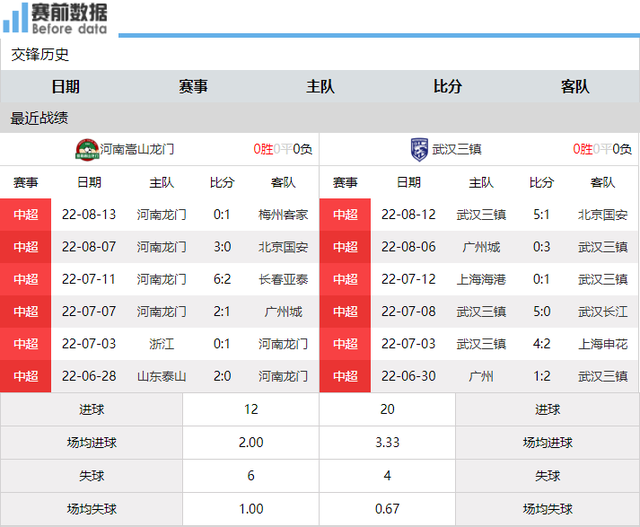Click the top 日期 column header
The image size is (640, 527).
(x=66, y=87)
